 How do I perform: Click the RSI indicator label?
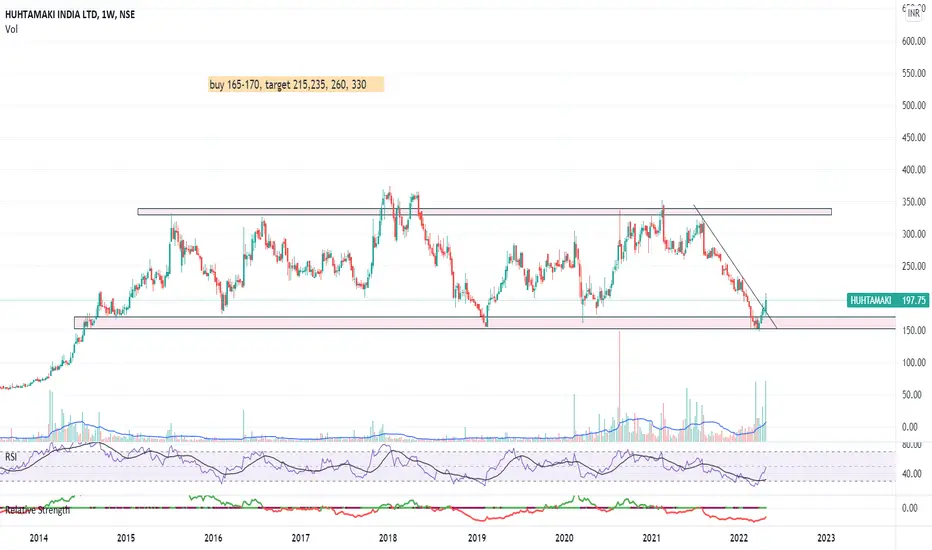[x=11, y=457]
